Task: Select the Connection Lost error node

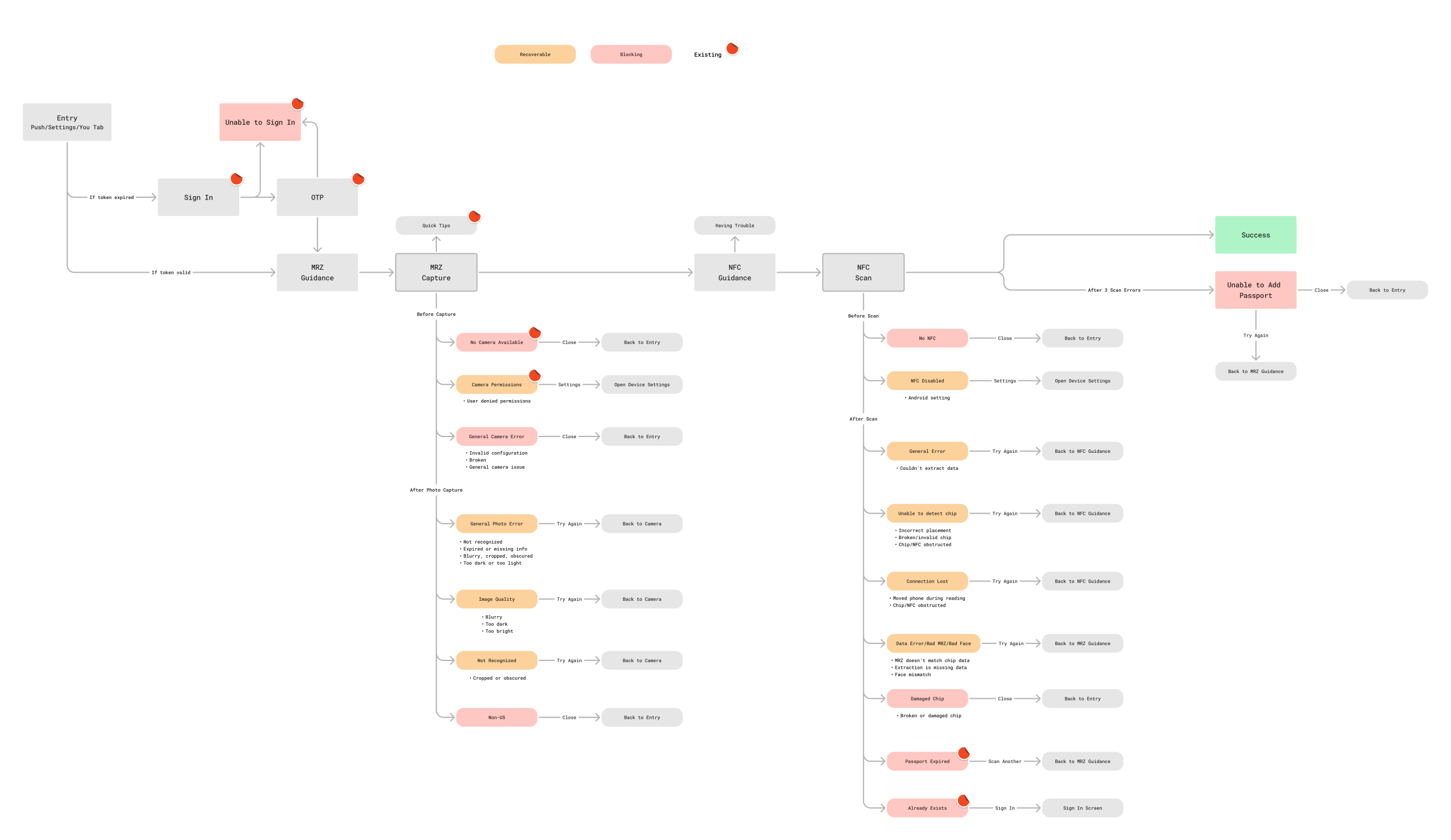Action: point(927,581)
